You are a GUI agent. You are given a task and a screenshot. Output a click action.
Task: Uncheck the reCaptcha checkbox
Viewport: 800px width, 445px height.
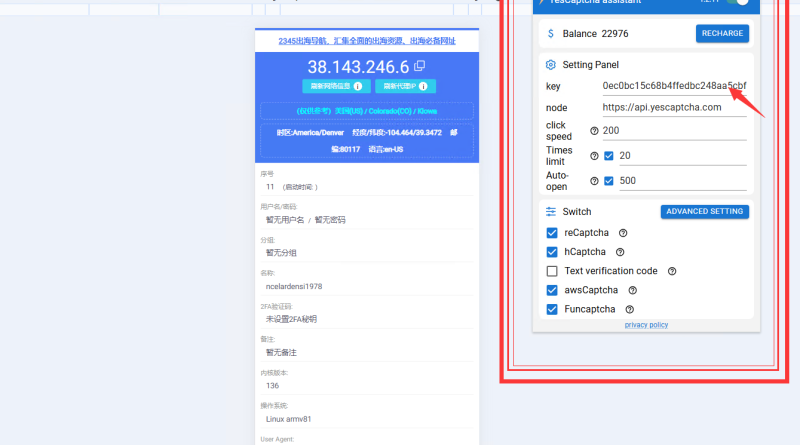tap(552, 233)
